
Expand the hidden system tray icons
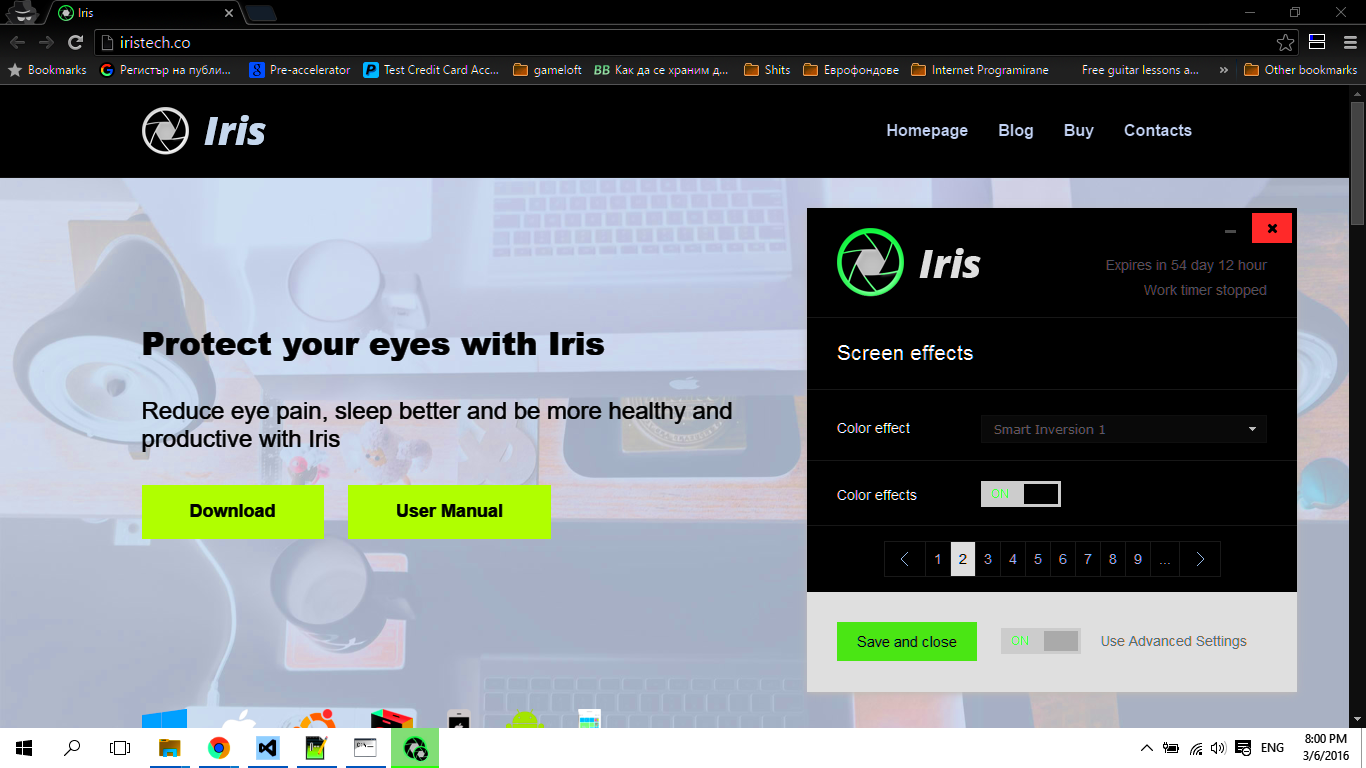click(x=1146, y=747)
